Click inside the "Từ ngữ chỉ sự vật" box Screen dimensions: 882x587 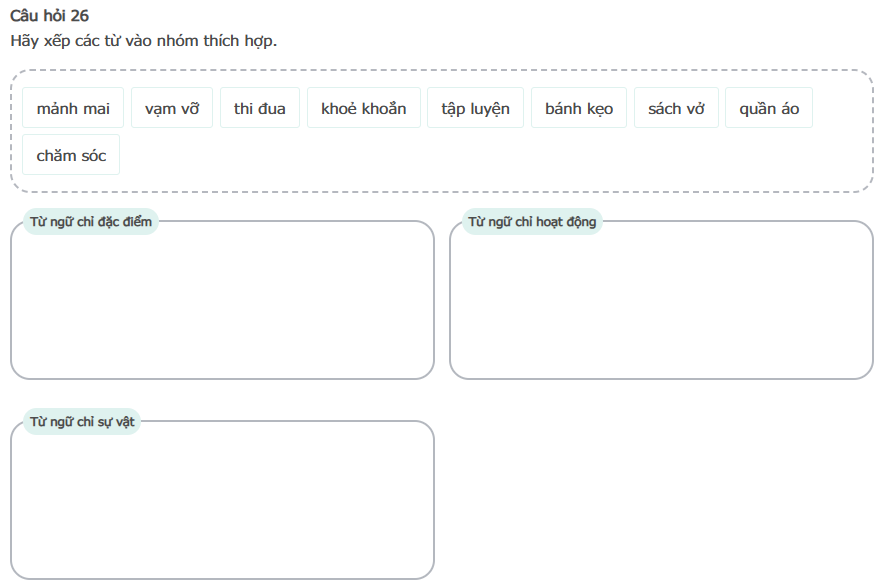coord(222,505)
